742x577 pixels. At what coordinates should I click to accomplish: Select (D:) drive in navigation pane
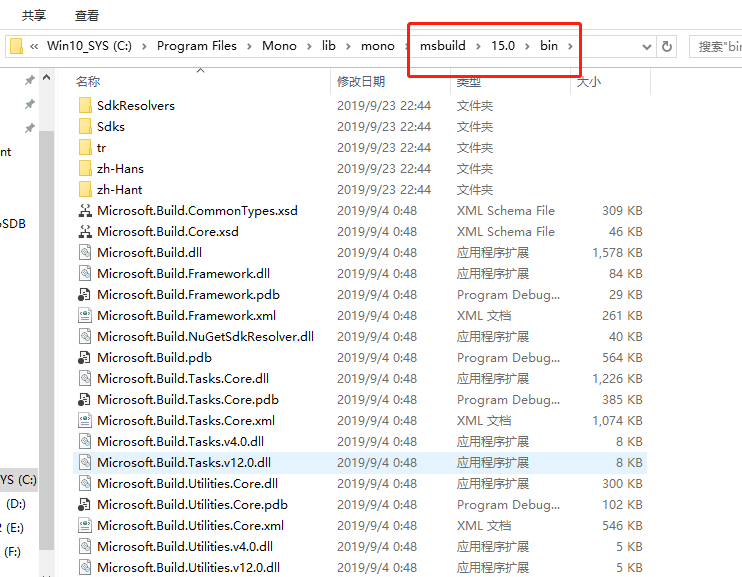(16, 504)
